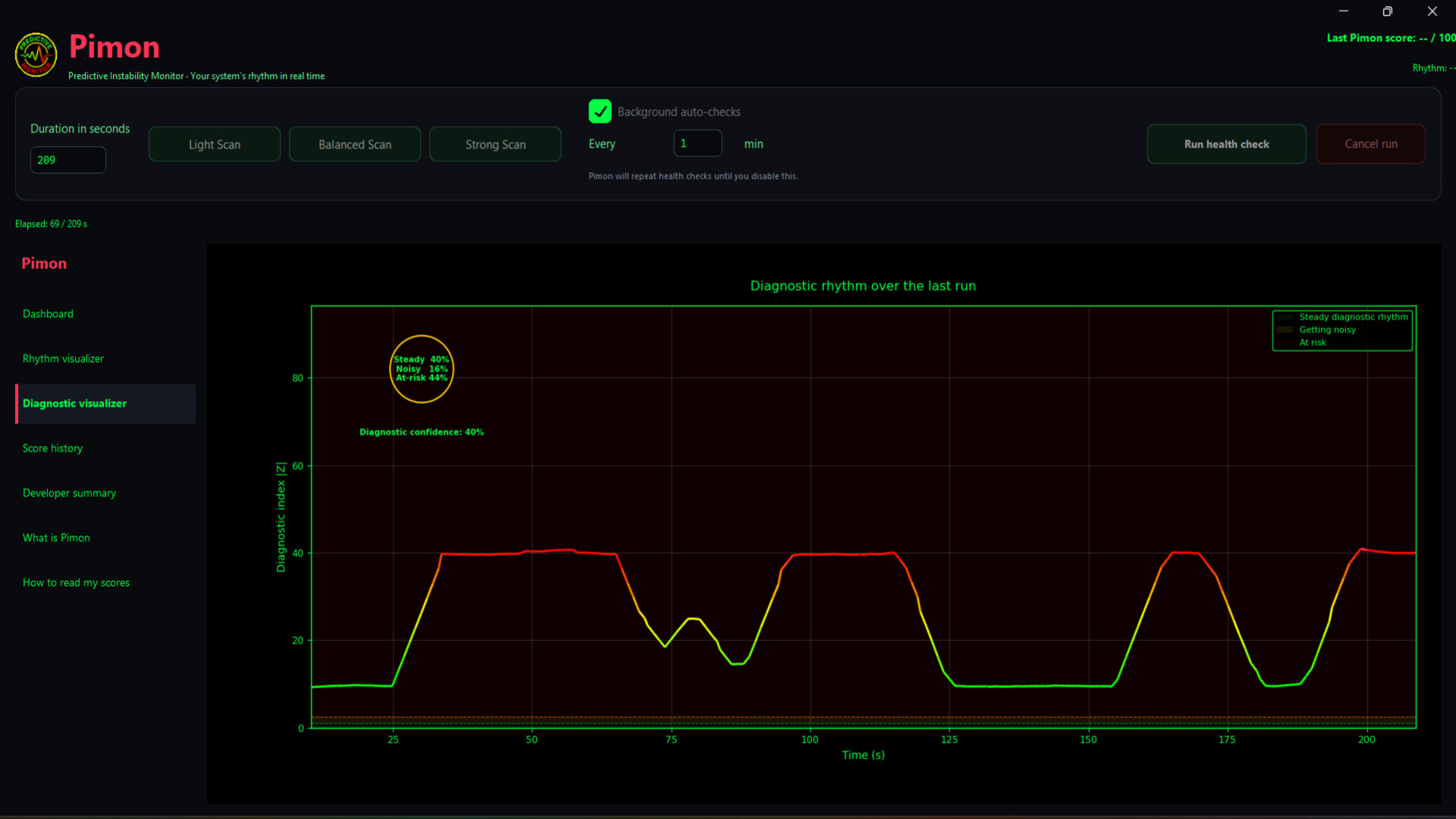Open the Diagnostic visualizer page
Screen dimensions: 1456x819
[x=105, y=403]
